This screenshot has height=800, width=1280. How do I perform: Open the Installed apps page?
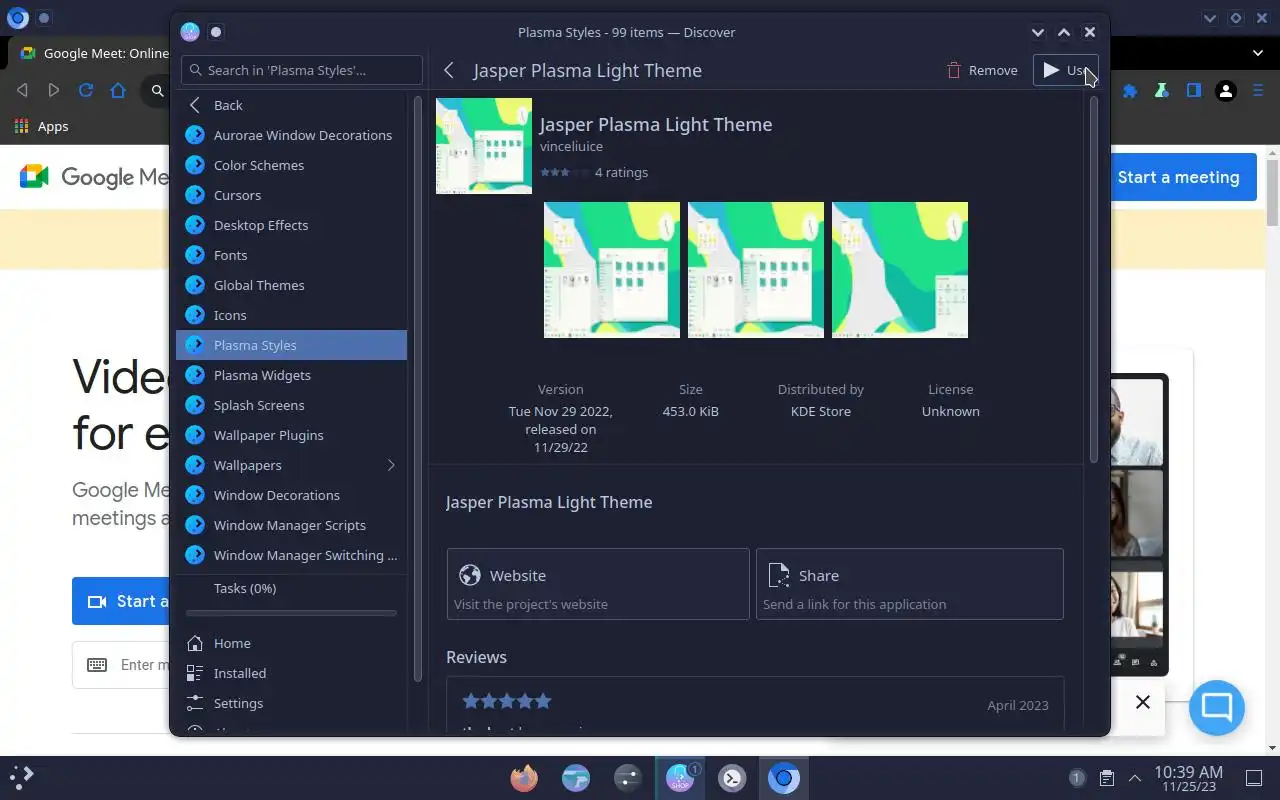pyautogui.click(x=291, y=673)
